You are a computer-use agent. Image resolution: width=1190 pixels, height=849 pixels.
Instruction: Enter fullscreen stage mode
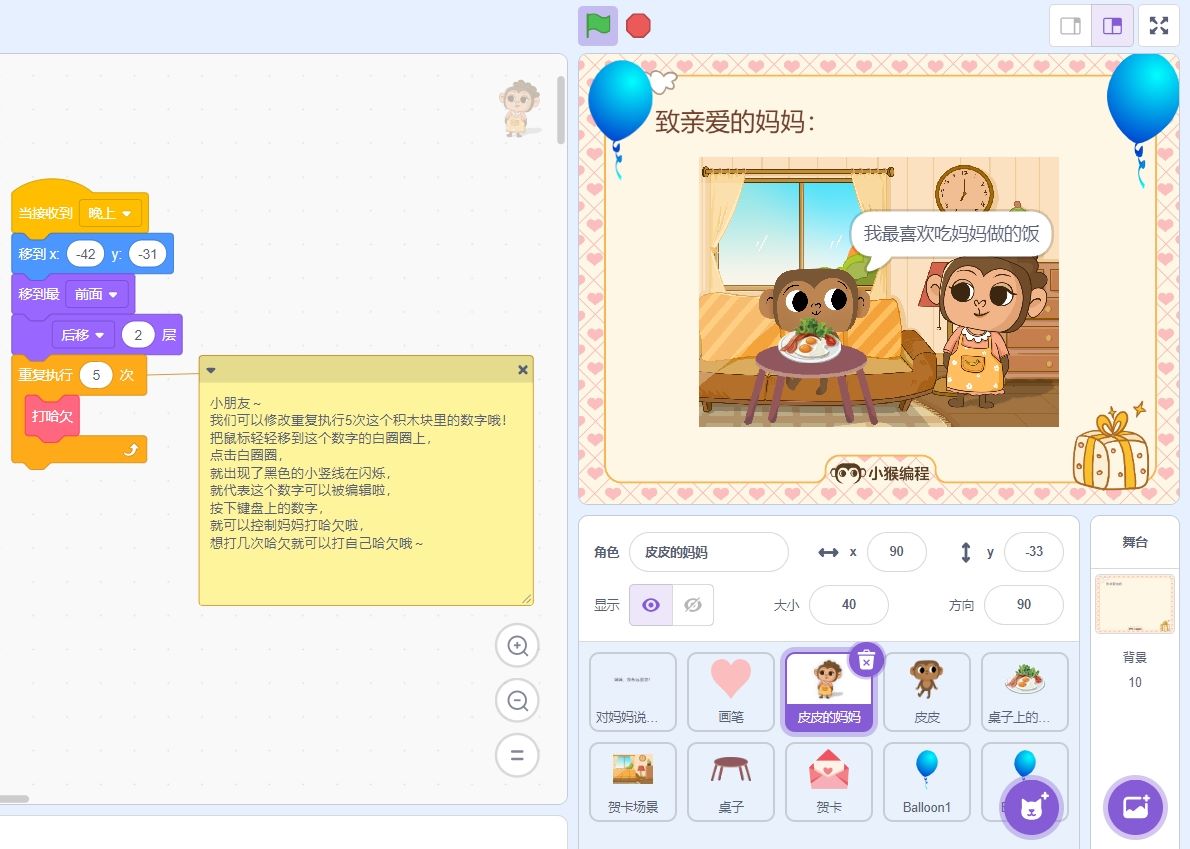coord(1159,26)
